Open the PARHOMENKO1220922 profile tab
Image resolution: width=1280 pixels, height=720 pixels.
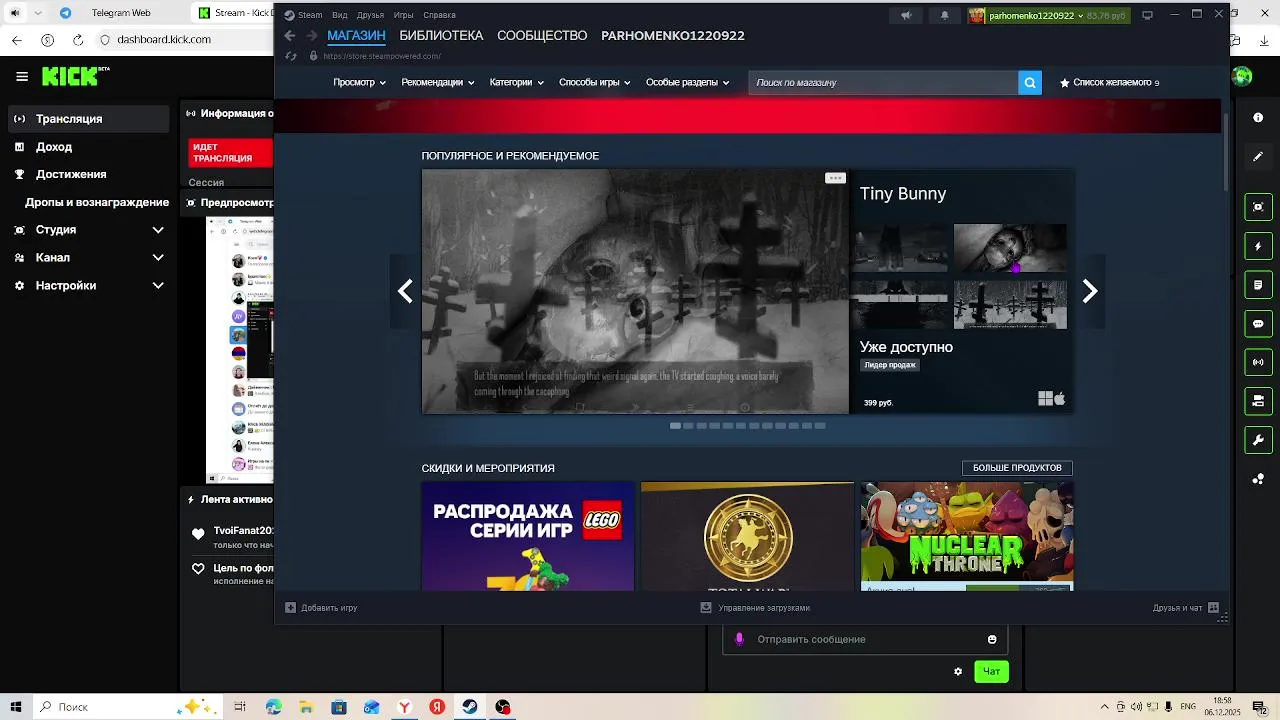coord(673,35)
